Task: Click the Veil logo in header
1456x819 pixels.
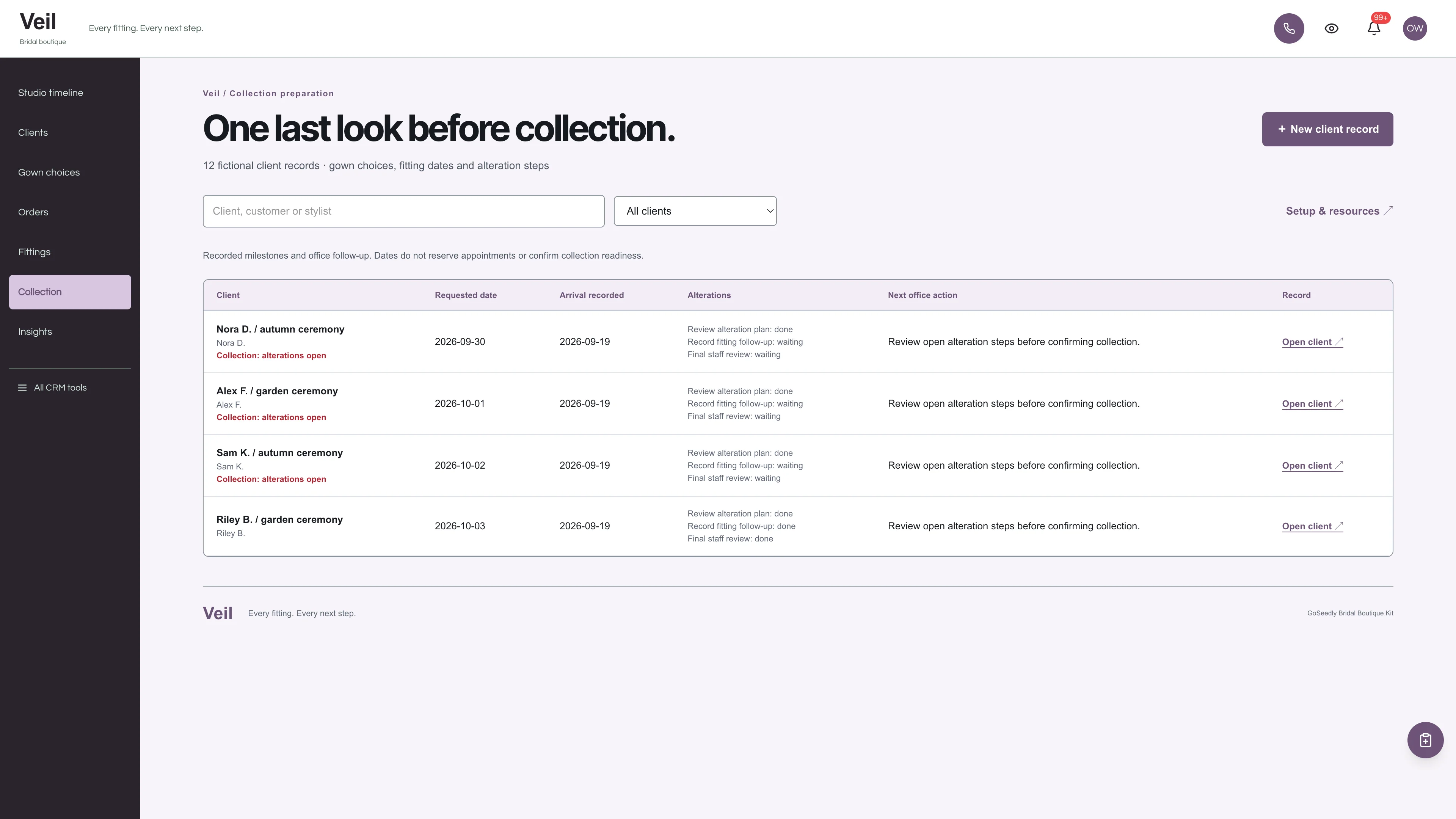Action: pos(38,22)
